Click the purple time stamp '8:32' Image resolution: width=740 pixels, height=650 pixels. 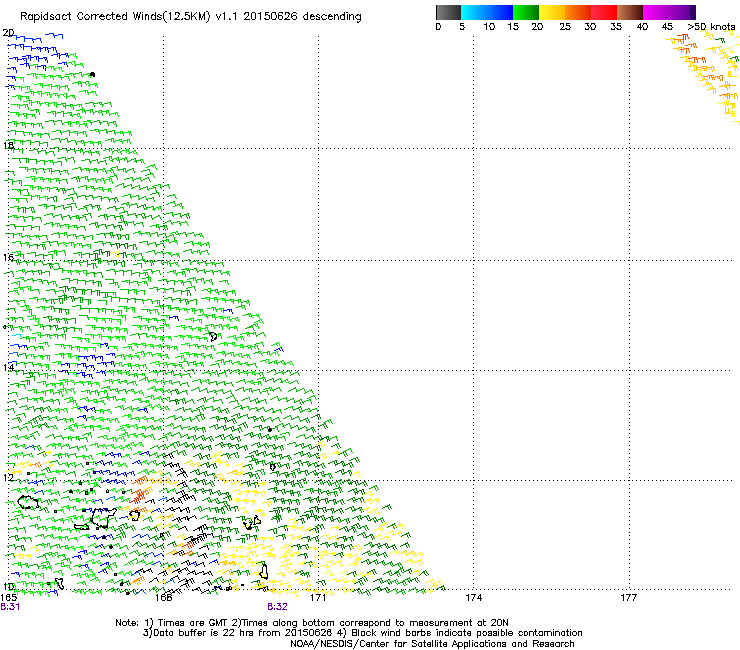pos(278,607)
